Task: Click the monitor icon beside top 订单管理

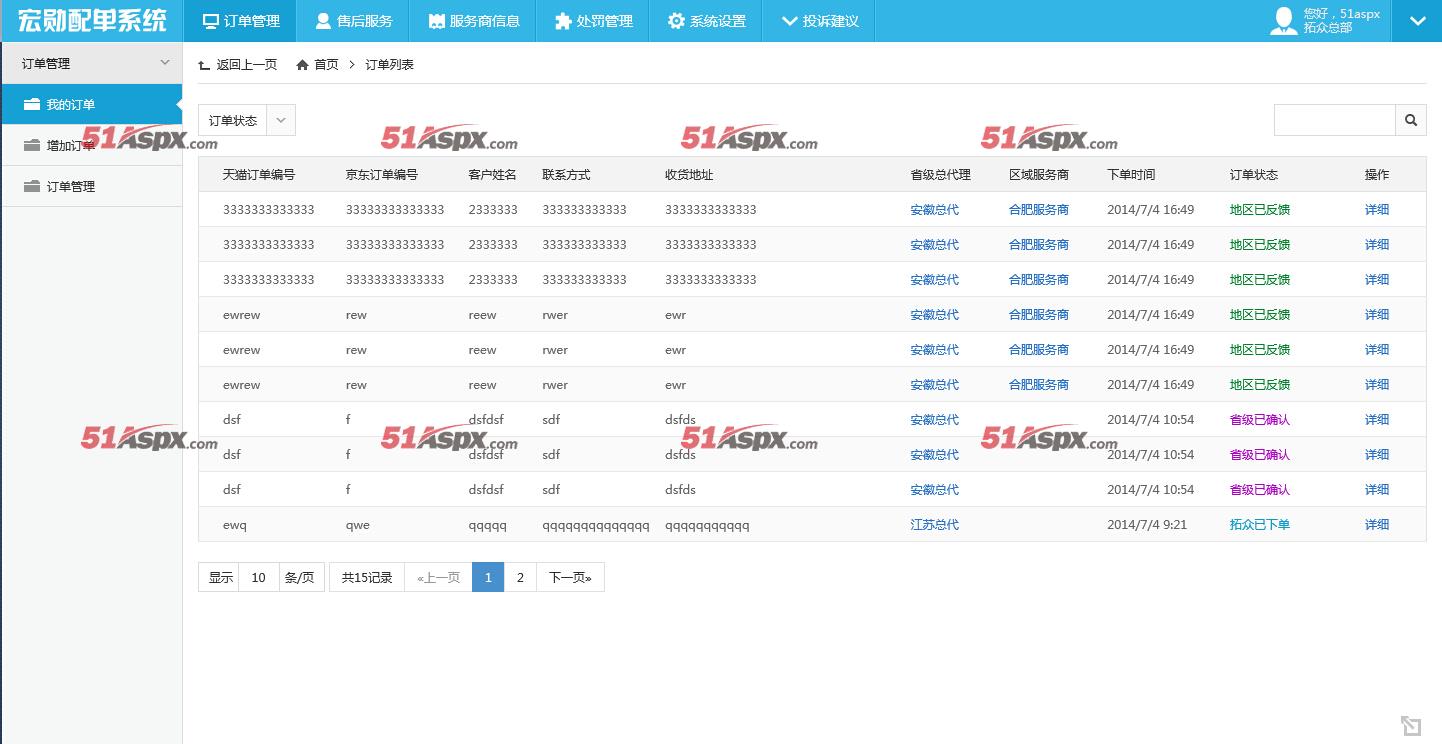Action: (x=210, y=21)
